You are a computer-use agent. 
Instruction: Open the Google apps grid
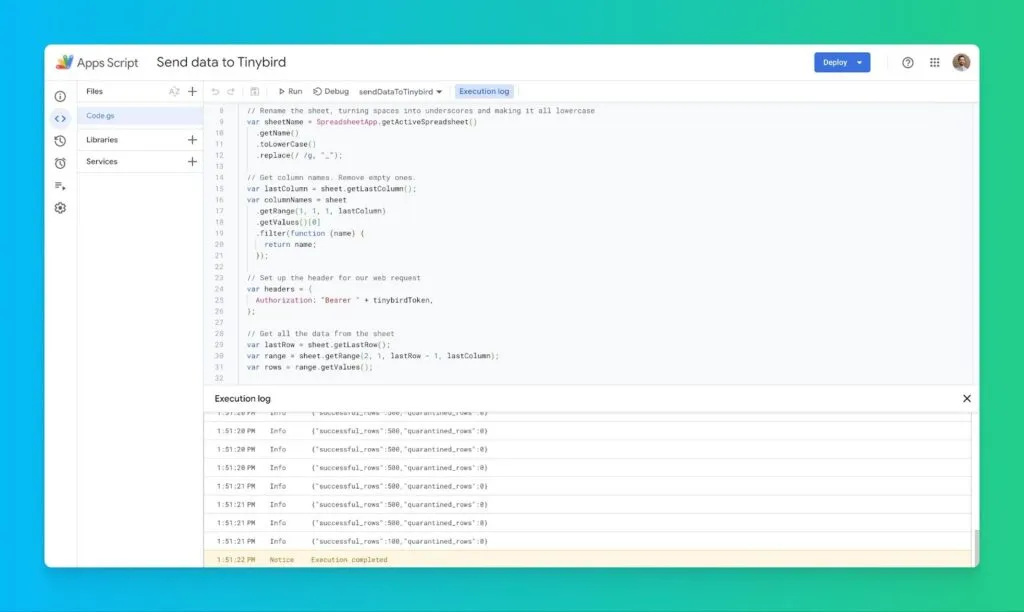click(935, 62)
